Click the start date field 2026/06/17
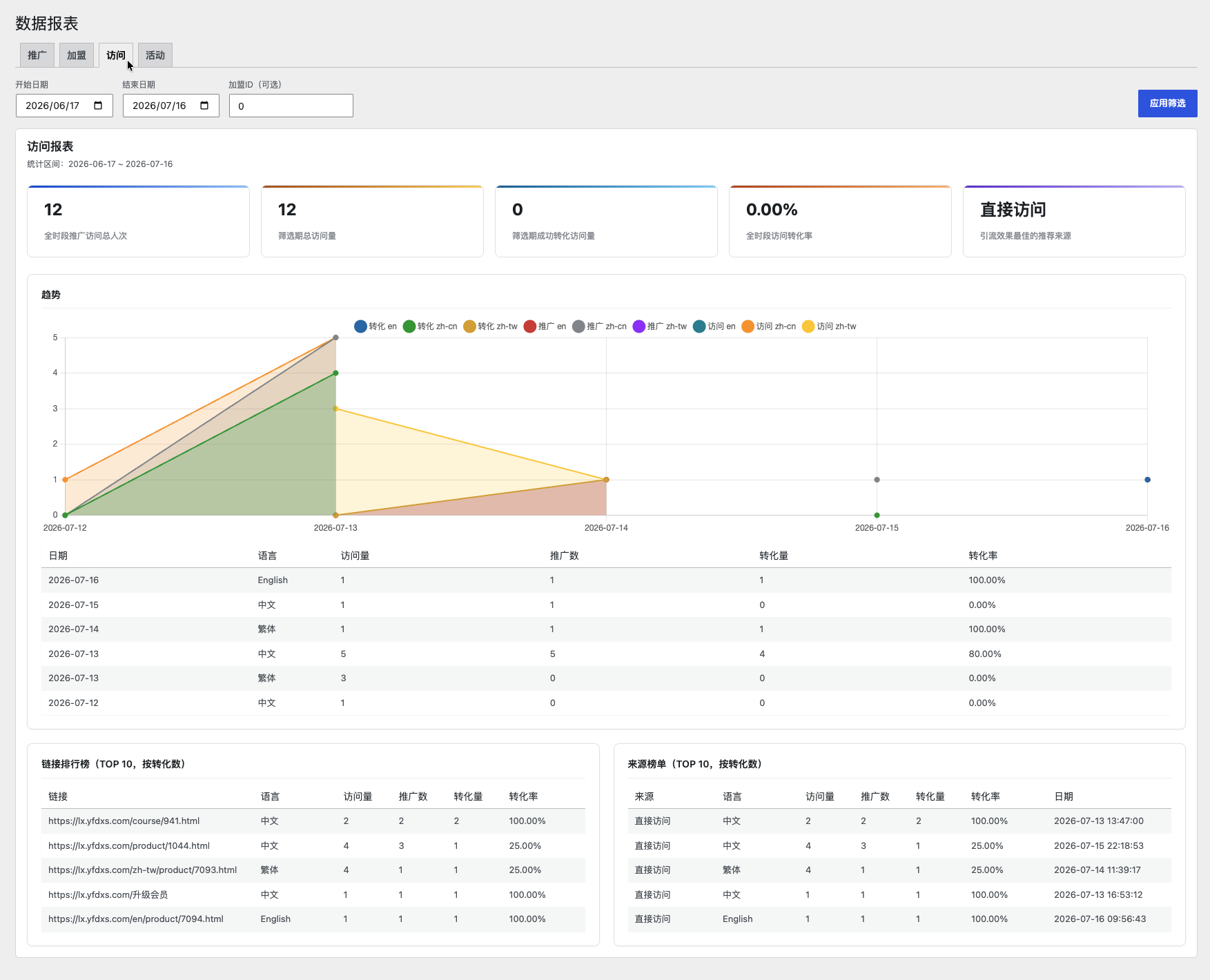The image size is (1210, 980). [x=64, y=106]
